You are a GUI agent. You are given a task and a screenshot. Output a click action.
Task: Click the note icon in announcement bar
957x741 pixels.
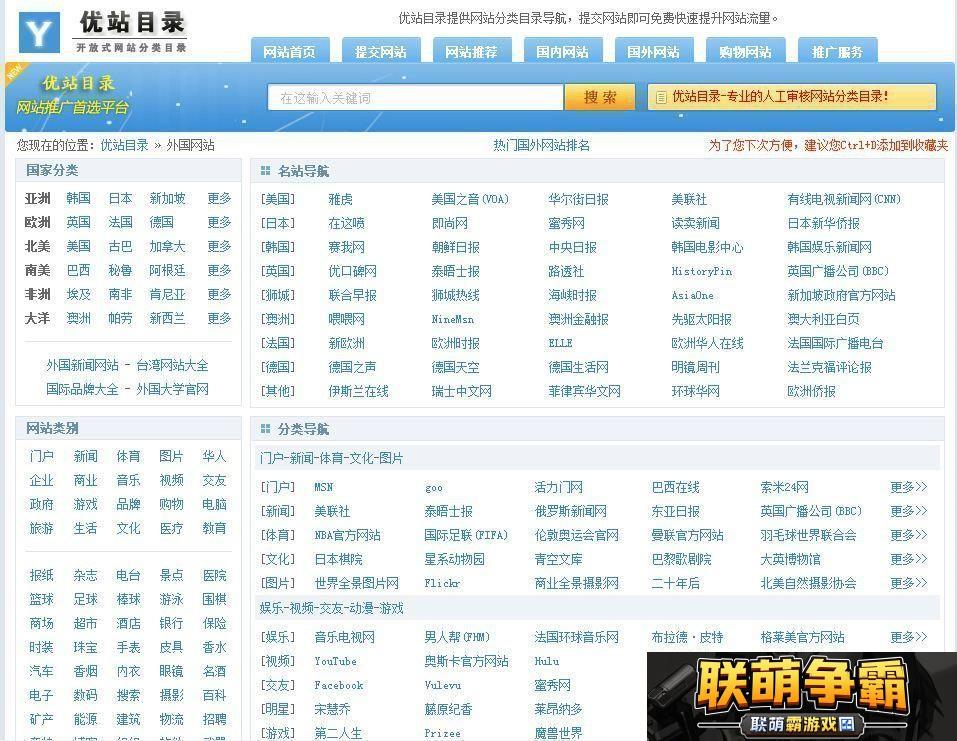pos(661,97)
